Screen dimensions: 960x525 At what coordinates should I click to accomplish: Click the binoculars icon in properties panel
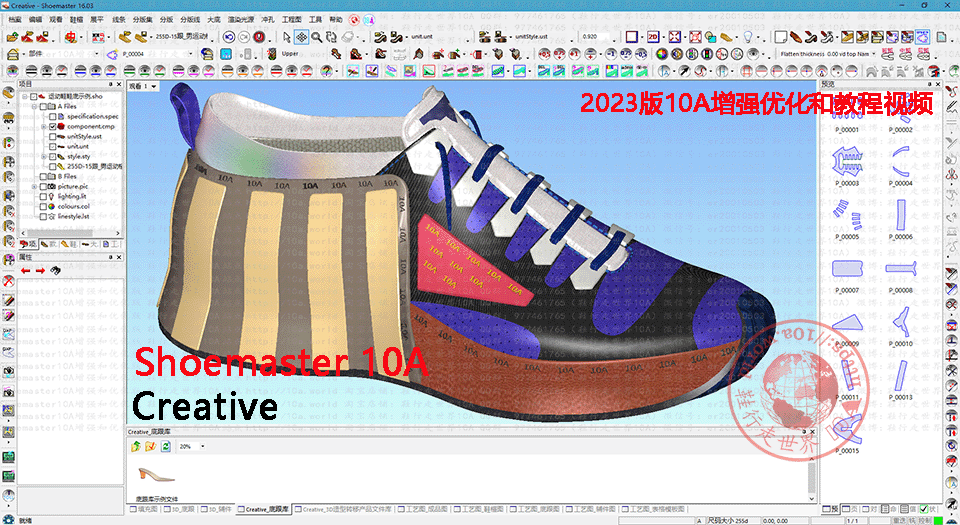pos(55,270)
